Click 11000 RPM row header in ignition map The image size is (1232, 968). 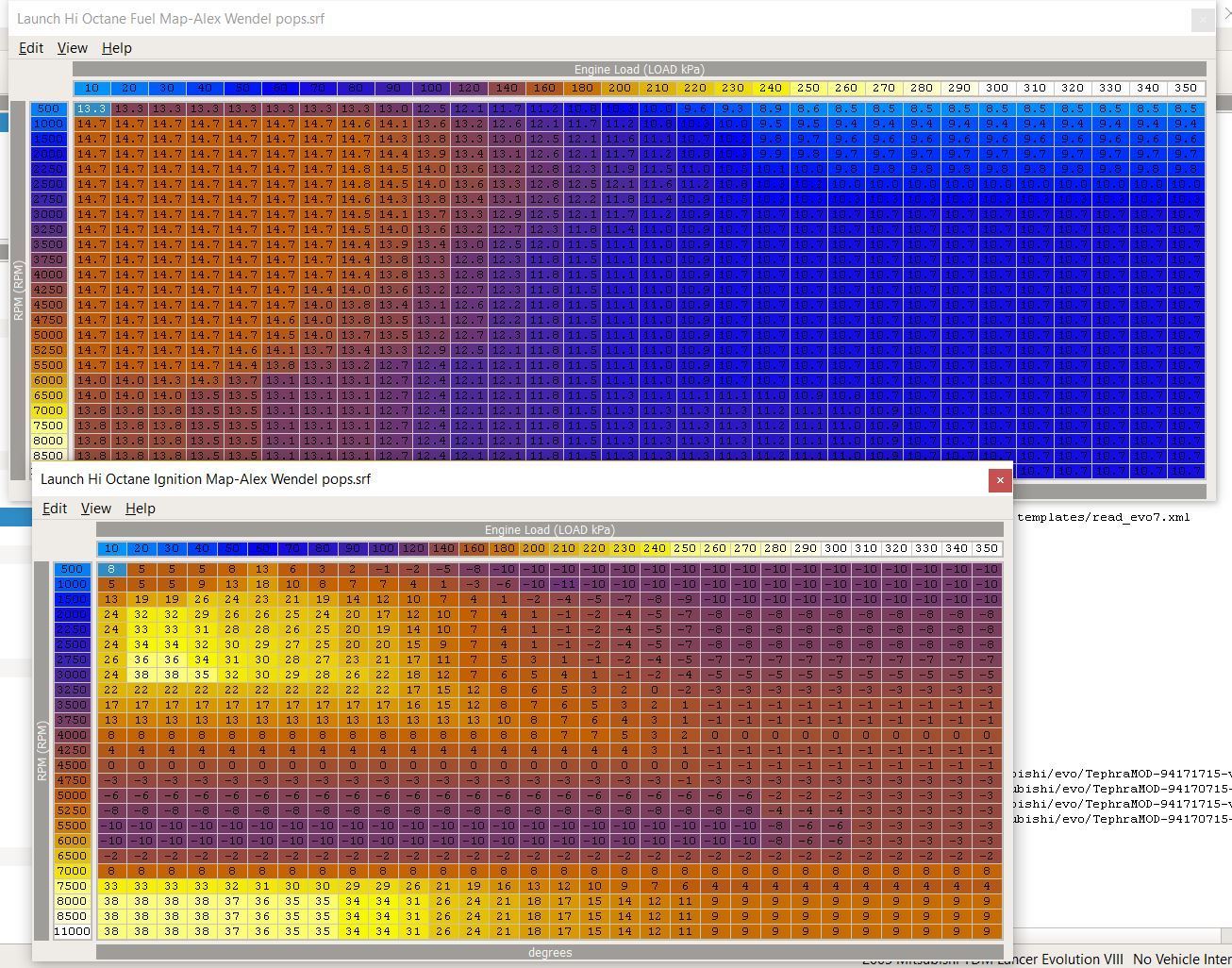tap(72, 931)
